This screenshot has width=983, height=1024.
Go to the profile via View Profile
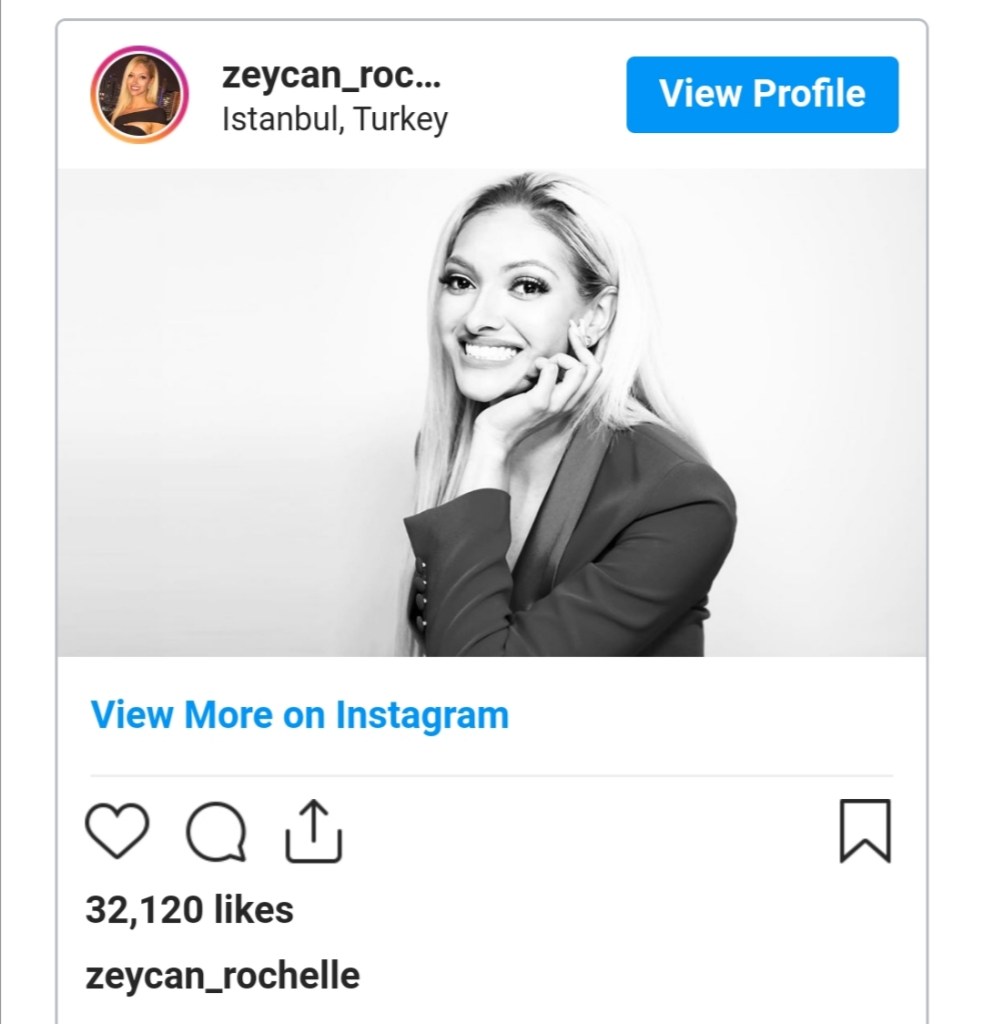762,94
